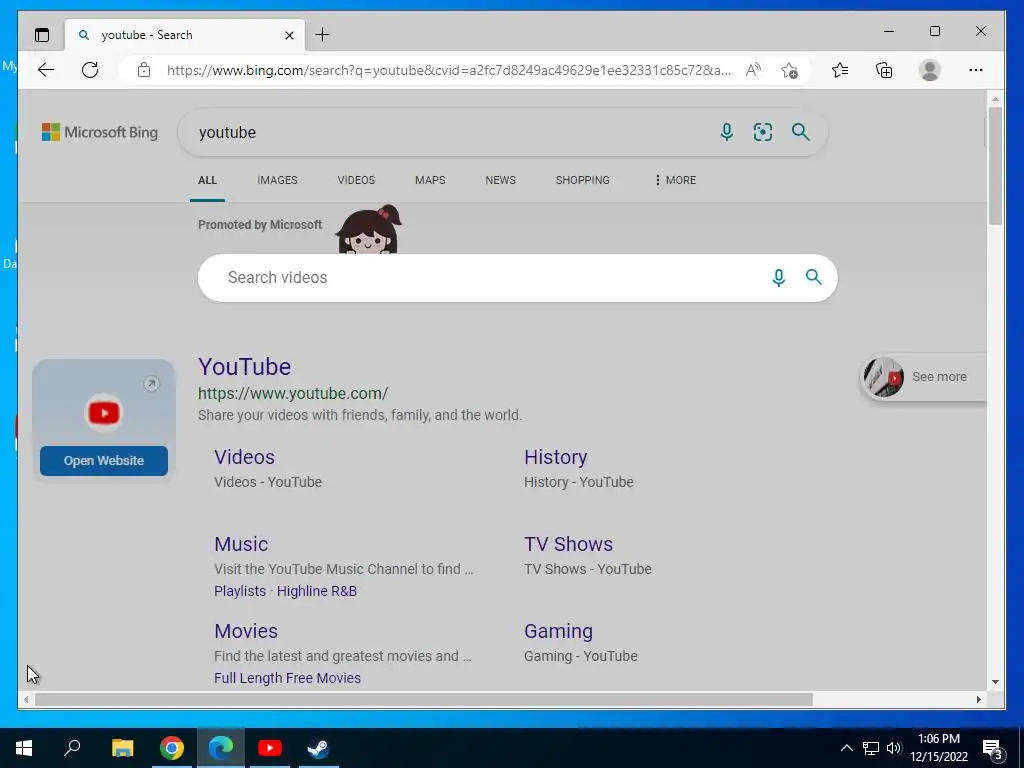Image resolution: width=1024 pixels, height=768 pixels.
Task: Open the YouTube result title
Action: pyautogui.click(x=245, y=367)
